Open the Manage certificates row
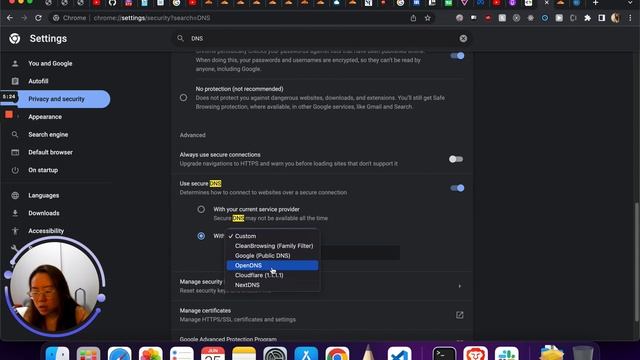This screenshot has height=360, width=640. click(x=322, y=315)
